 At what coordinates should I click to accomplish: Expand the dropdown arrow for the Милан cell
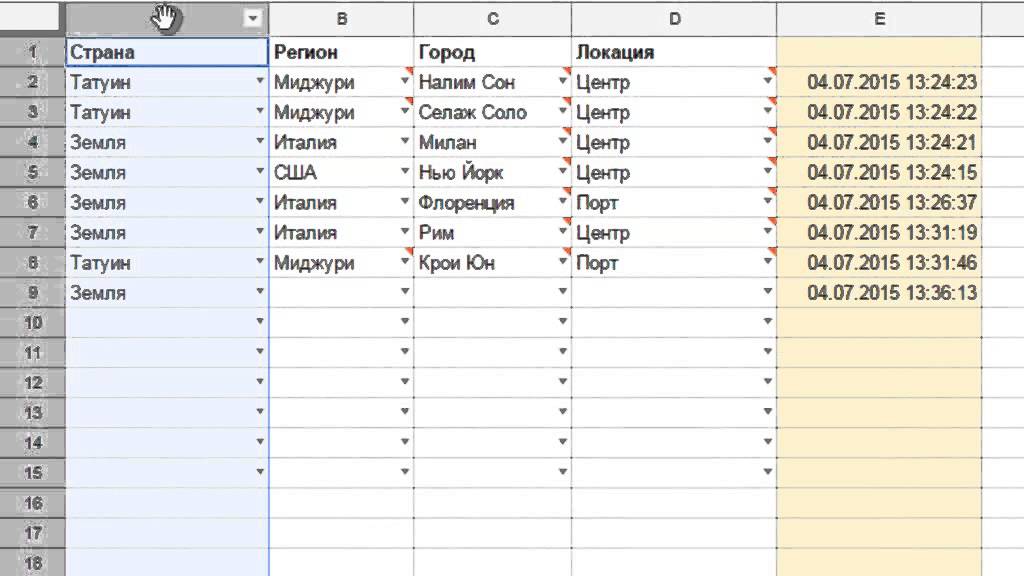pos(562,142)
